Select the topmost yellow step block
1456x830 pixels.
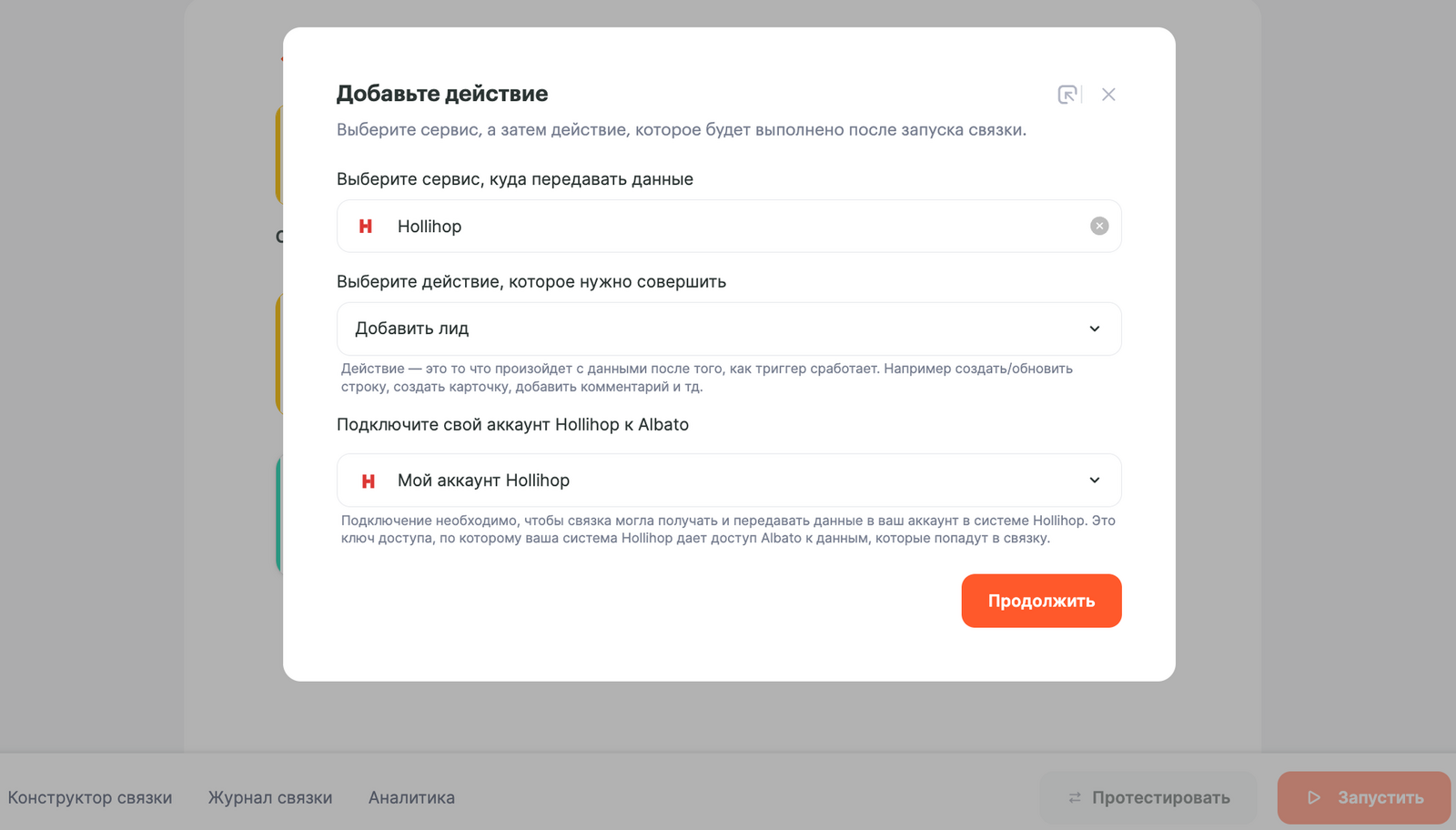(x=278, y=155)
